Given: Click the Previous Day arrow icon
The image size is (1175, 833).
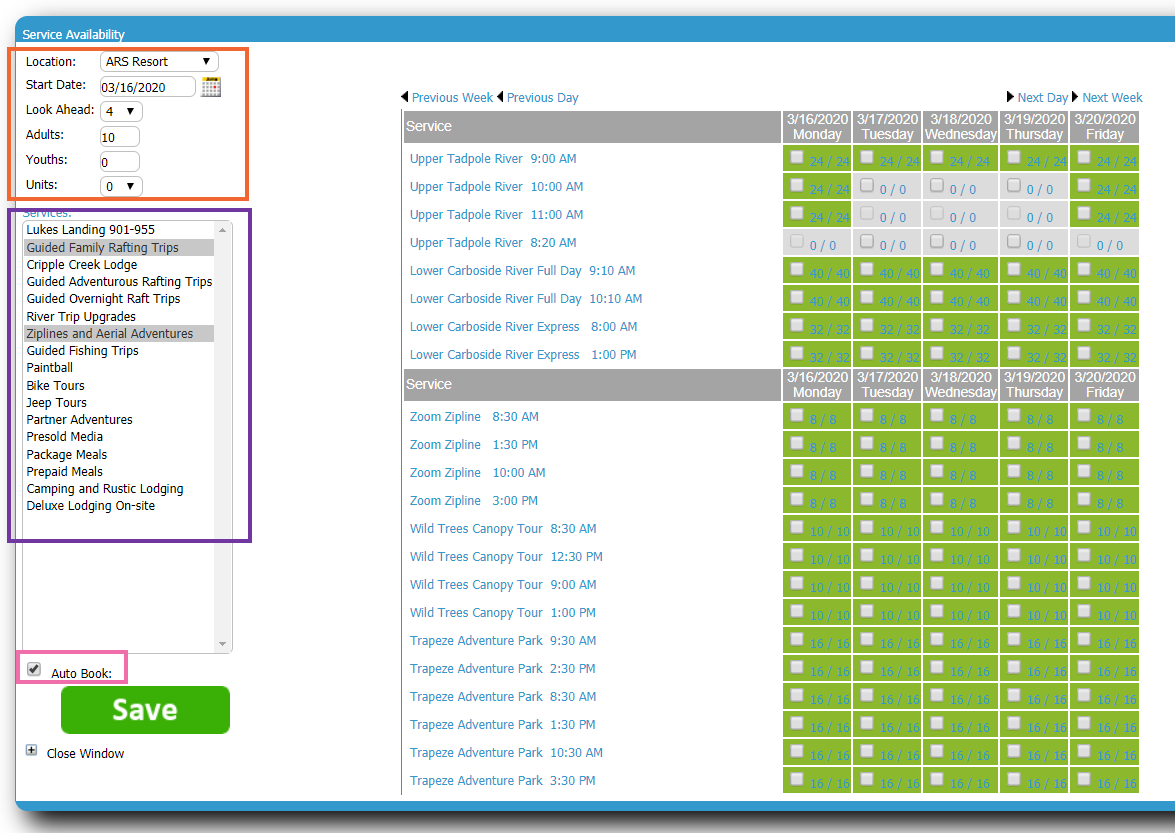Looking at the screenshot, I should point(500,97).
